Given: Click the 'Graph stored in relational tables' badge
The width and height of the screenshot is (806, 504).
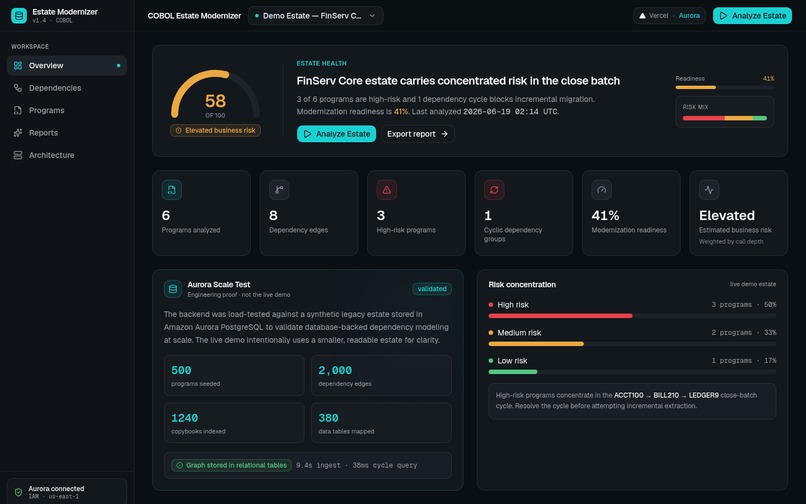Looking at the screenshot, I should 231,465.
